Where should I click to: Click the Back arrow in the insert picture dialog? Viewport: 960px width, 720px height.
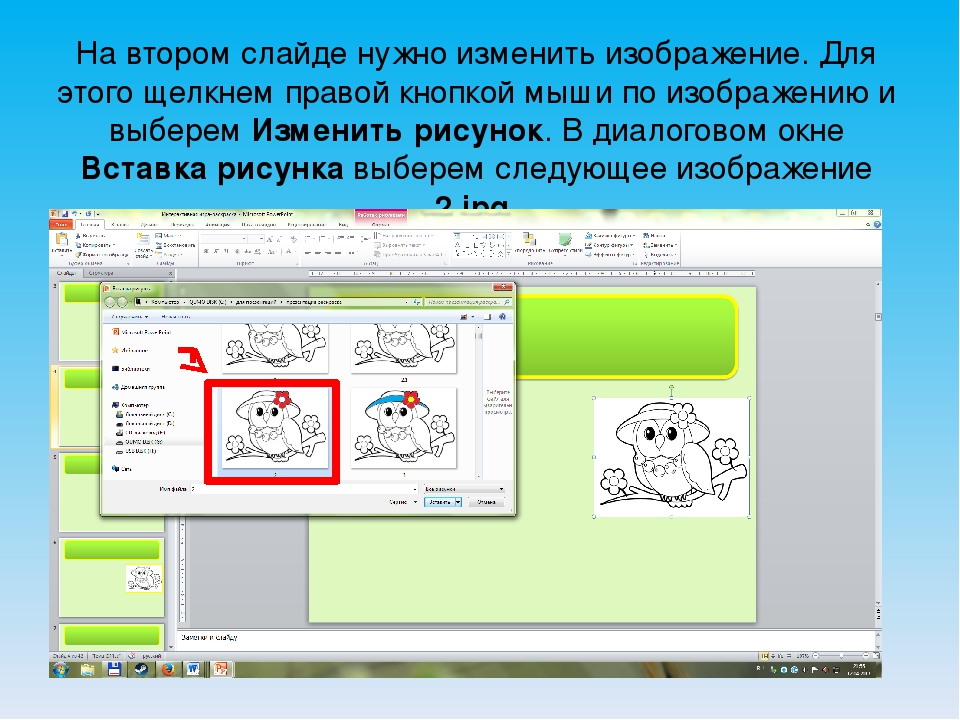(x=110, y=302)
